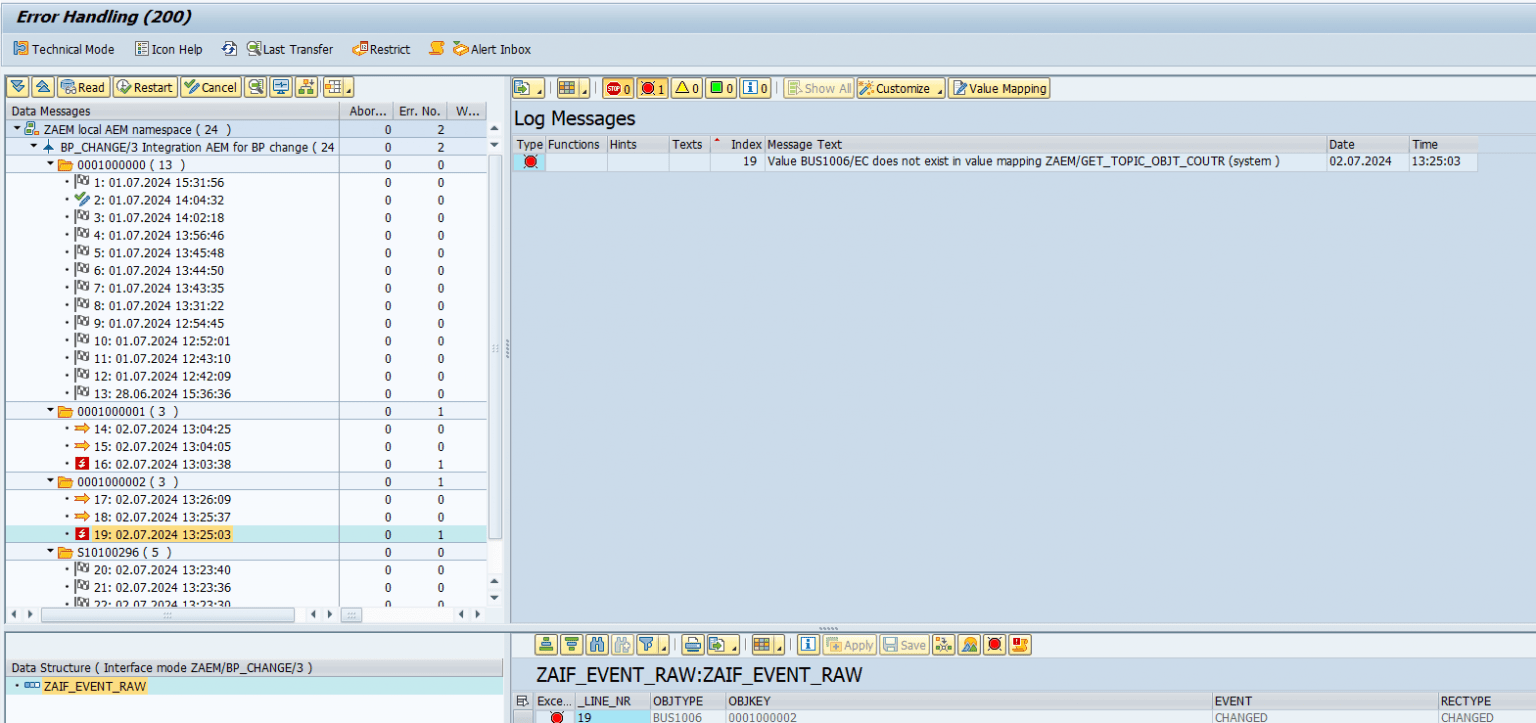Open Icon Help from the menu bar
Image resolution: width=1536 pixels, height=723 pixels.
coord(168,48)
